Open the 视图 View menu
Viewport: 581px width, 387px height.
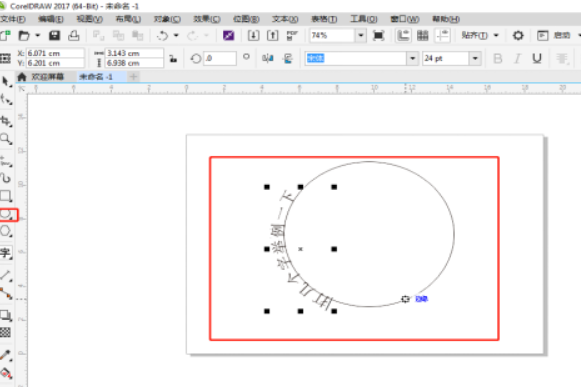(x=89, y=19)
